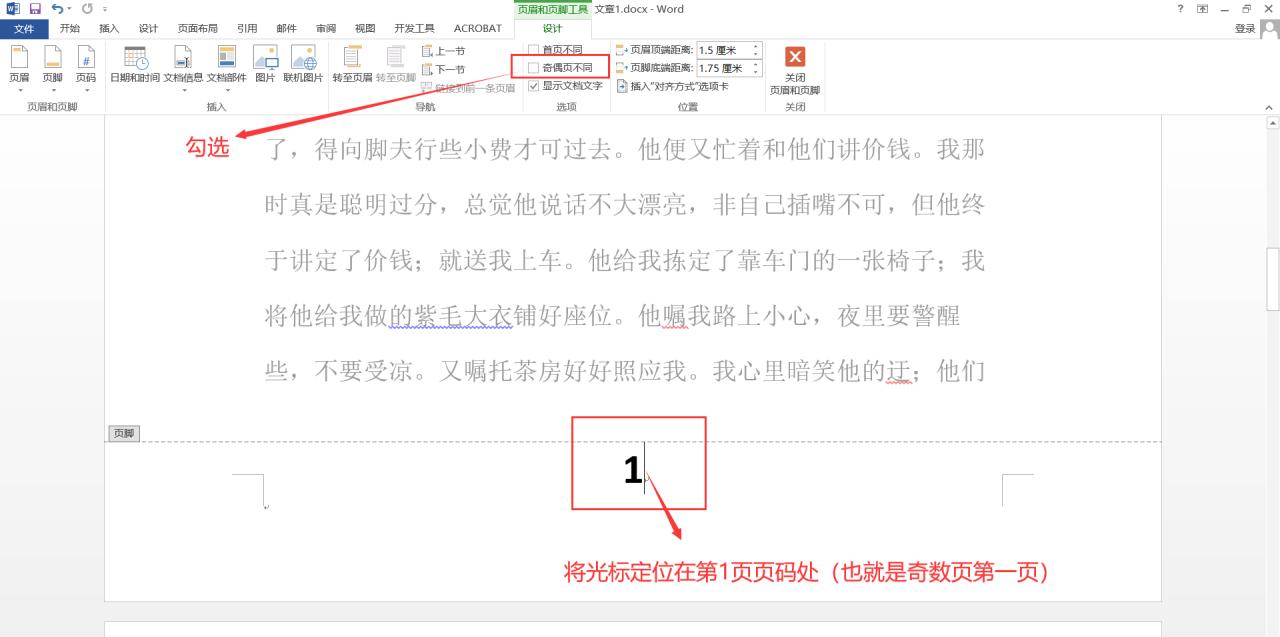Decrease 页脚底端距离 footer distance spinner

[x=756, y=72]
